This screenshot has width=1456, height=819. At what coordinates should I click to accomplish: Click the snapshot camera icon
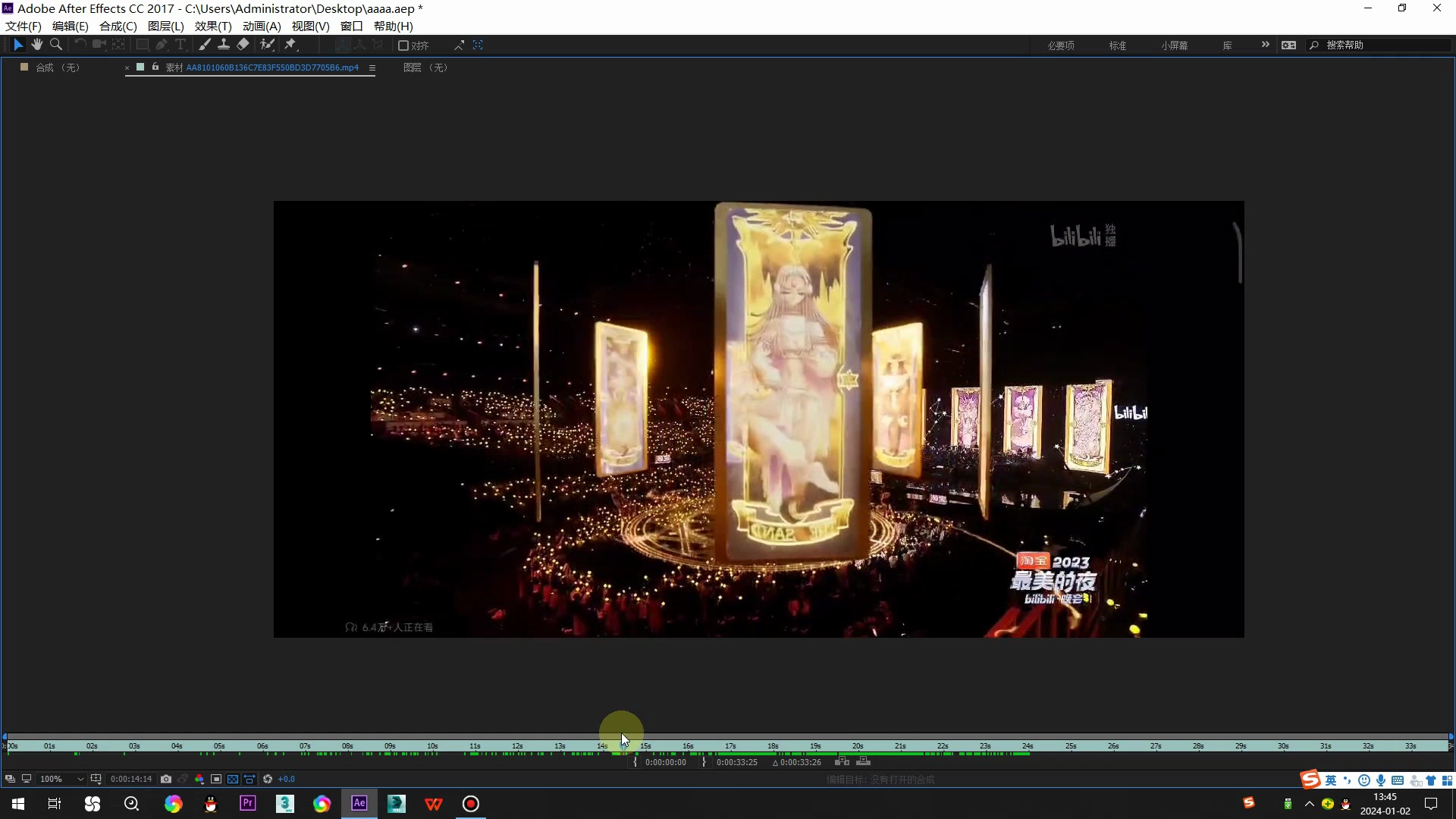pos(166,779)
